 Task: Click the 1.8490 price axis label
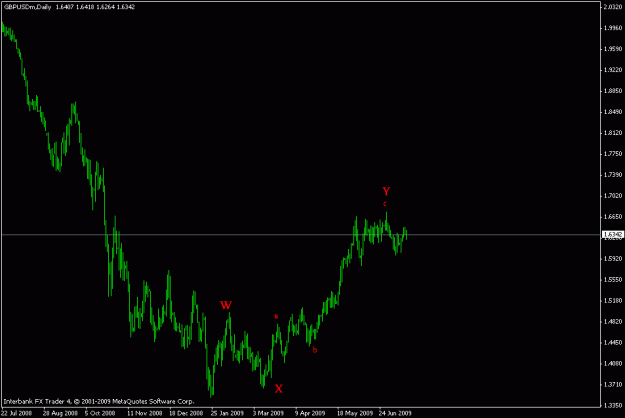[x=613, y=112]
